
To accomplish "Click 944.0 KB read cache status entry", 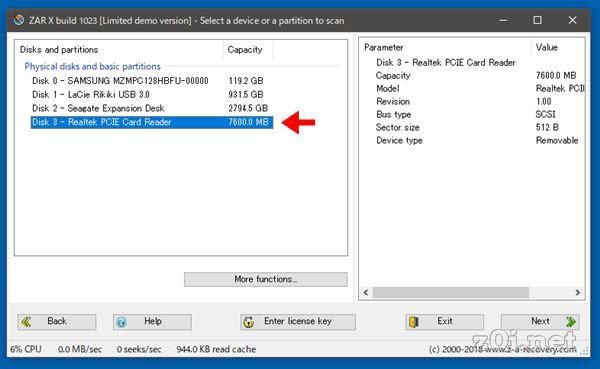I will (216, 349).
